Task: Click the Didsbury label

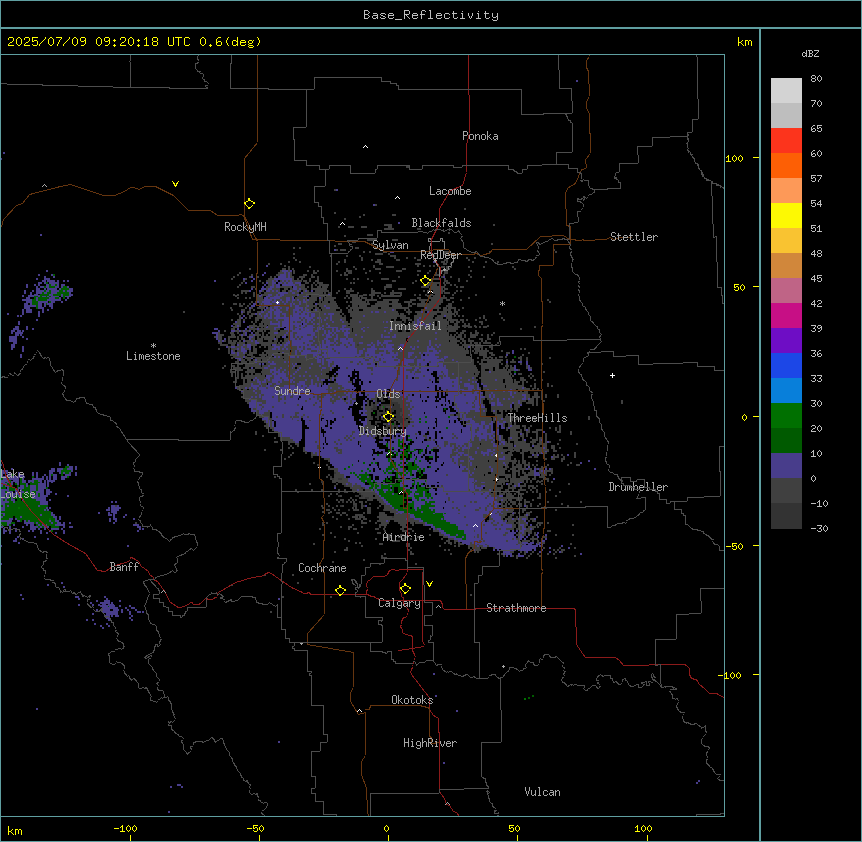Action: 383,431
